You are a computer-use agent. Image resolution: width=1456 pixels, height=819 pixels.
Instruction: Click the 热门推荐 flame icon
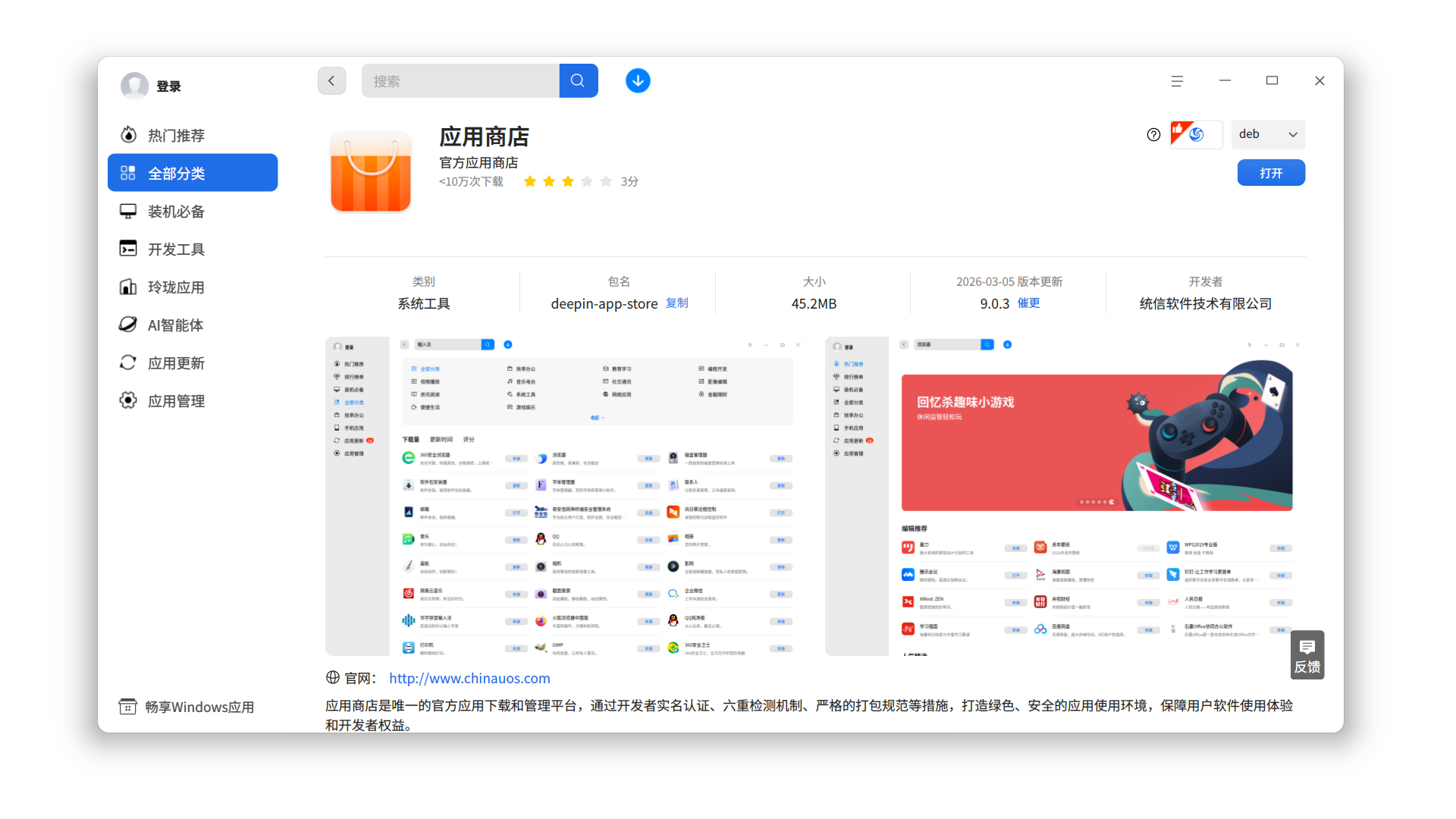(x=128, y=135)
